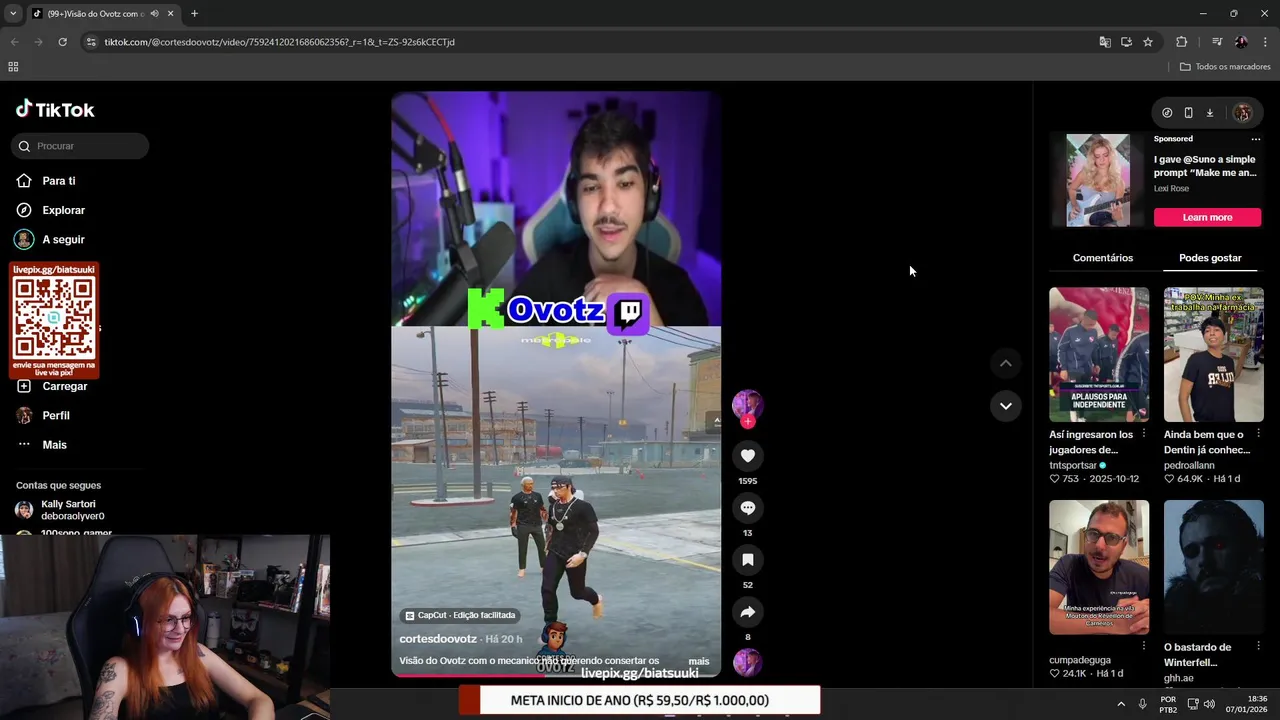The width and height of the screenshot is (1280, 720).
Task: Open the Todos os marcadores folder
Action: (1225, 67)
